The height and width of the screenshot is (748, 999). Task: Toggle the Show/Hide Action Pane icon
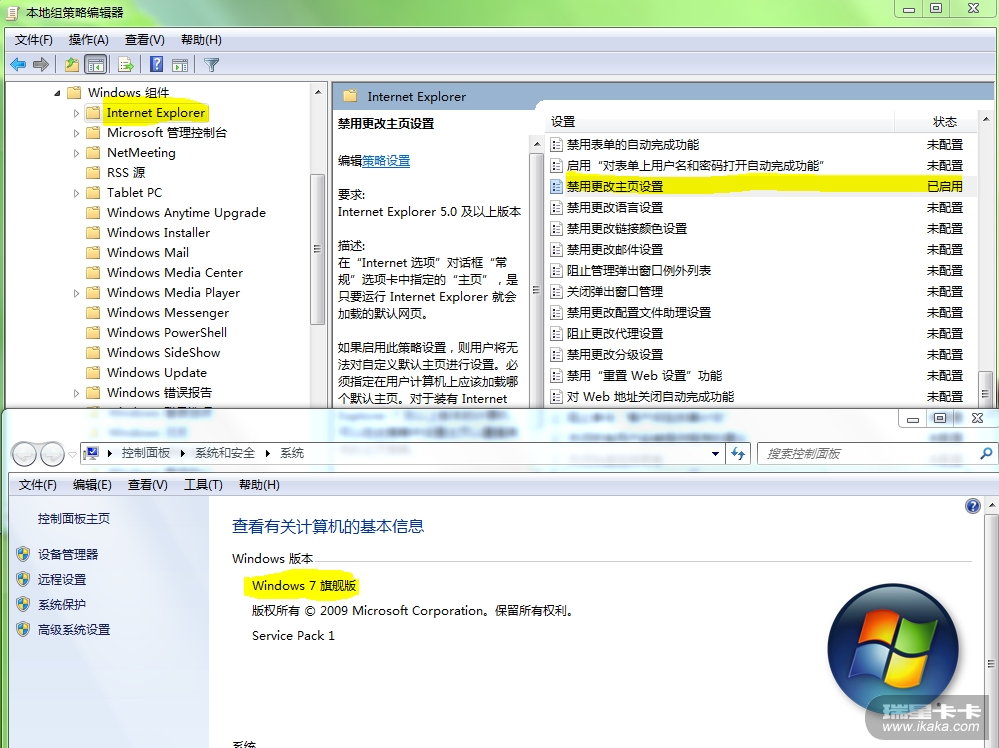180,64
